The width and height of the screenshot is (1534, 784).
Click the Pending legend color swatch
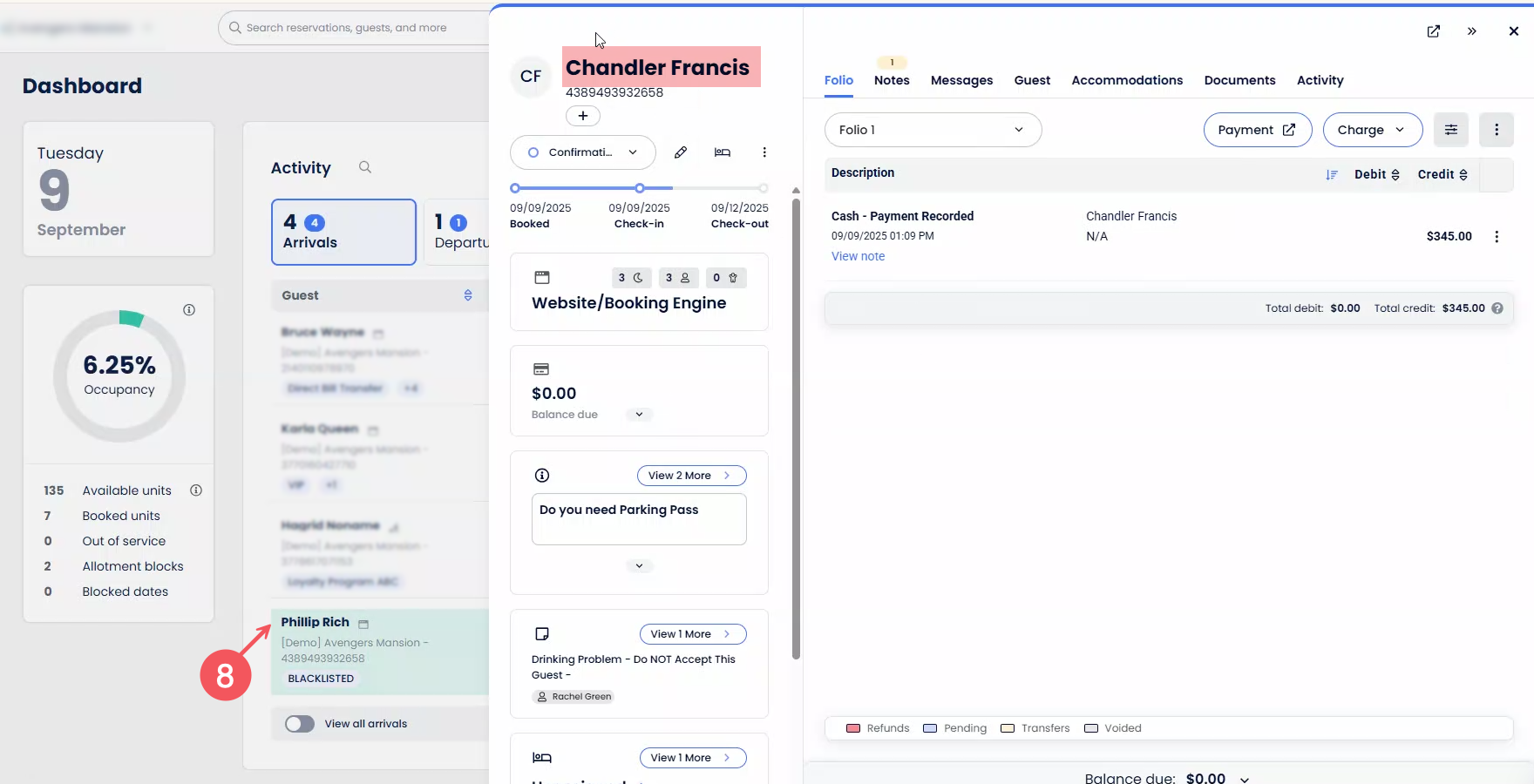click(930, 728)
